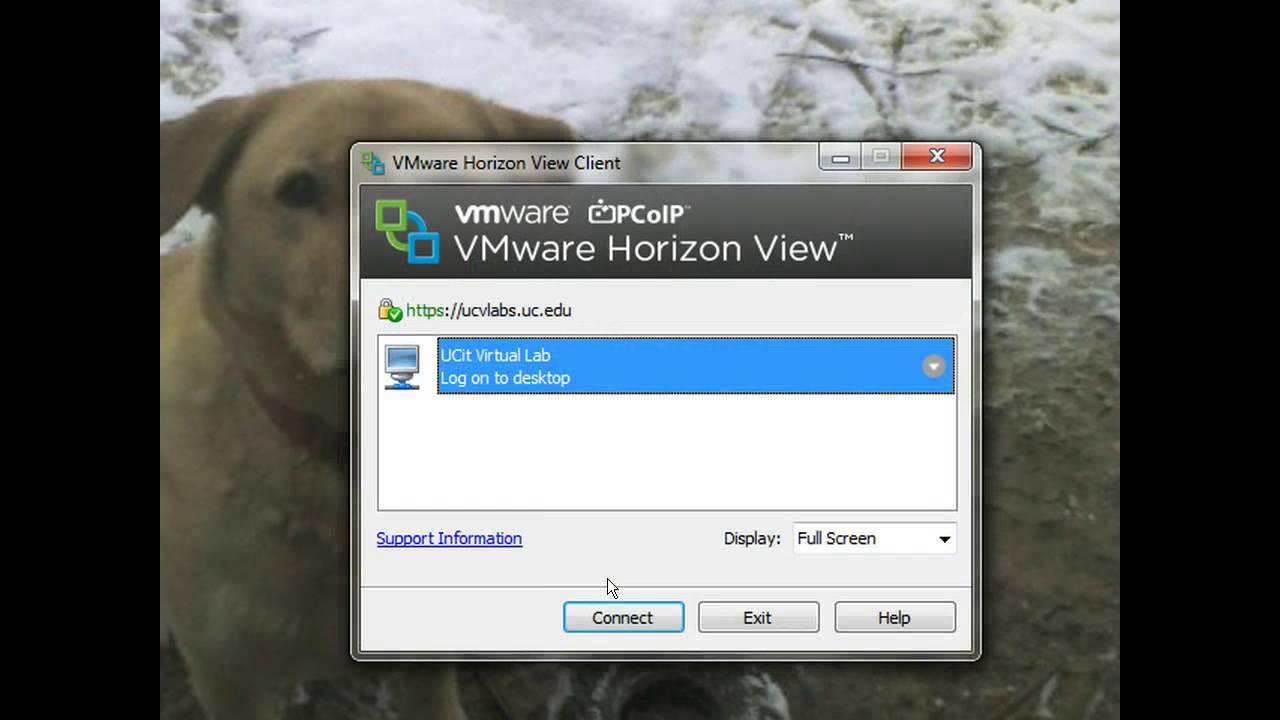
Task: Click the VMware Horizon View Client title bar icon
Action: 373,162
